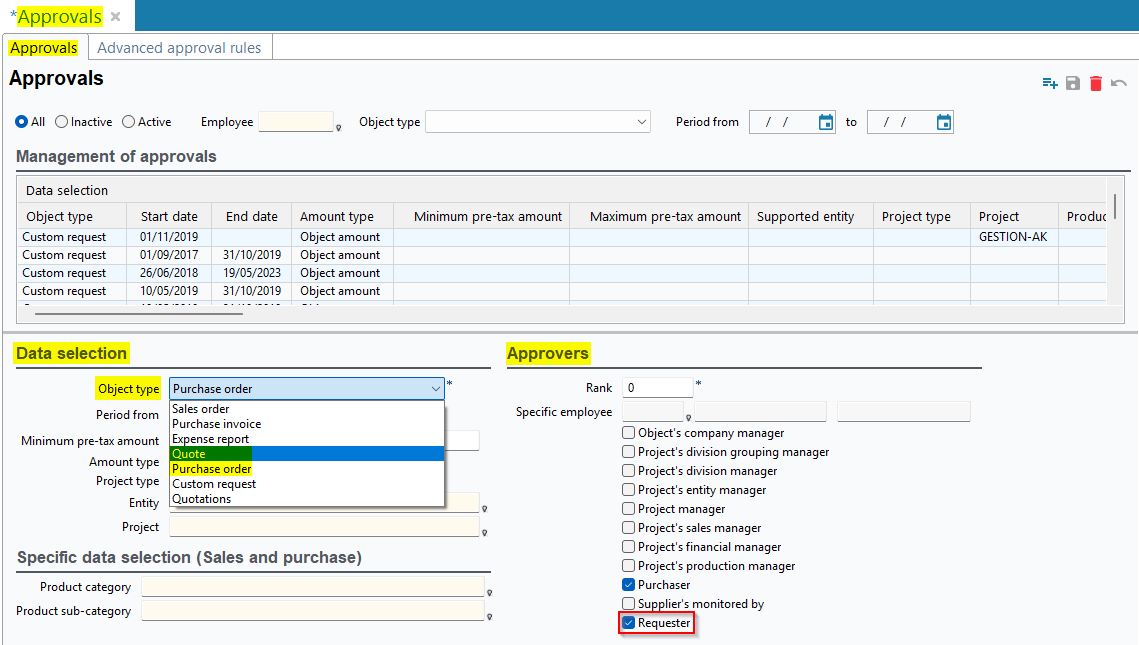The height and width of the screenshot is (645, 1139).
Task: Click the add new approval icon
Action: tap(1049, 83)
